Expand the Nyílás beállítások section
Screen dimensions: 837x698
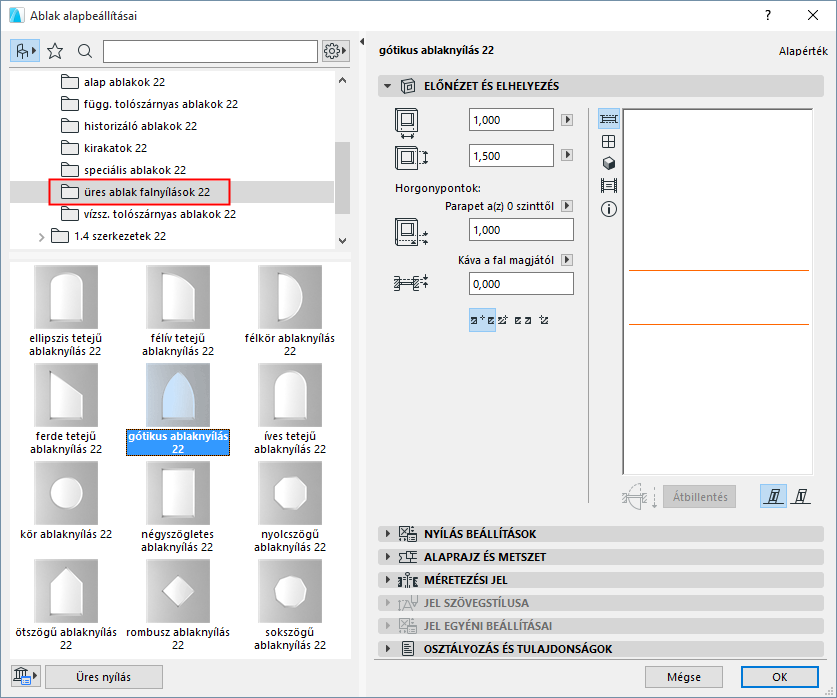(388, 534)
